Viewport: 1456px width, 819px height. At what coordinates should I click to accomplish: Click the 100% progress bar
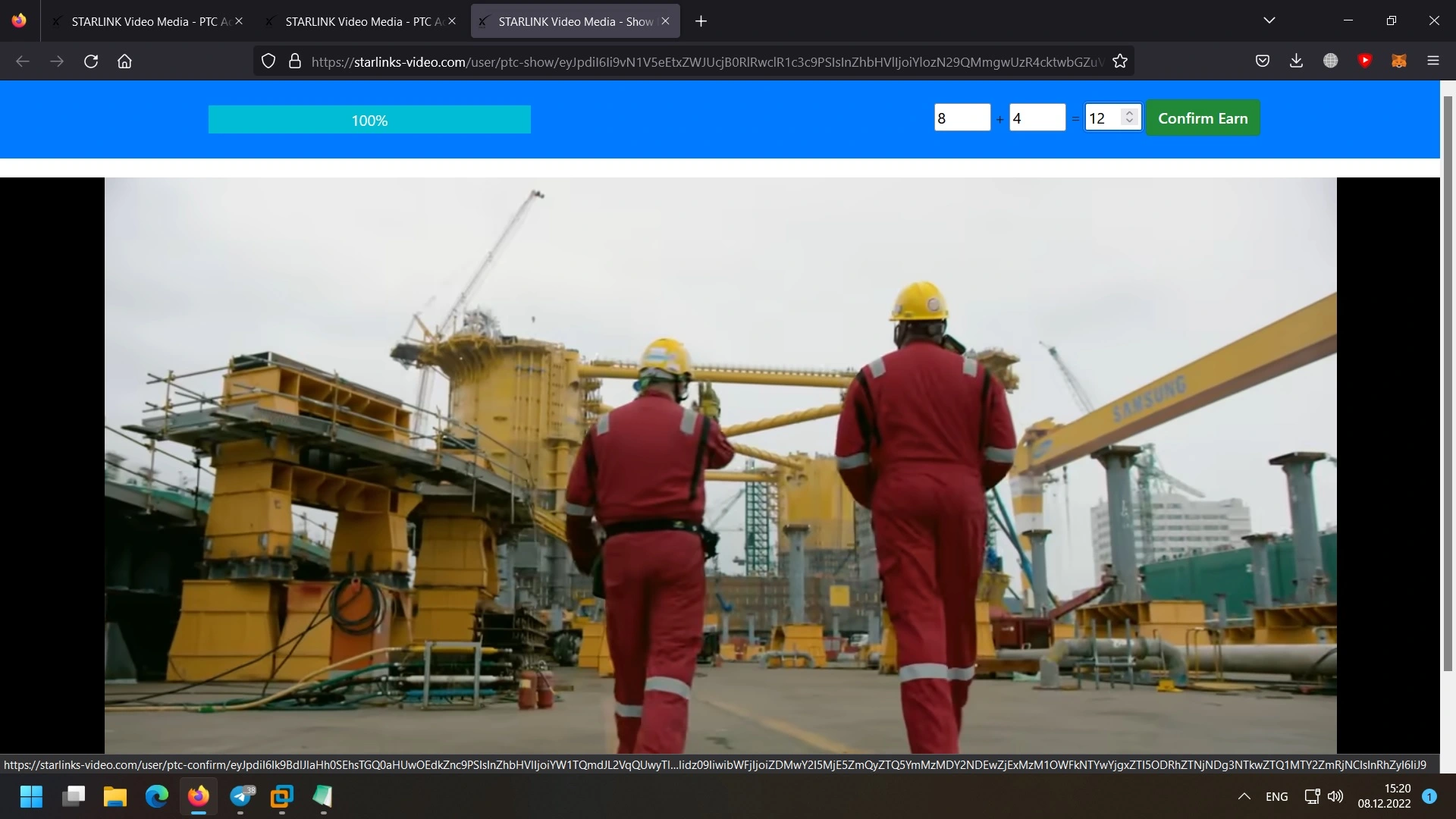click(x=369, y=120)
